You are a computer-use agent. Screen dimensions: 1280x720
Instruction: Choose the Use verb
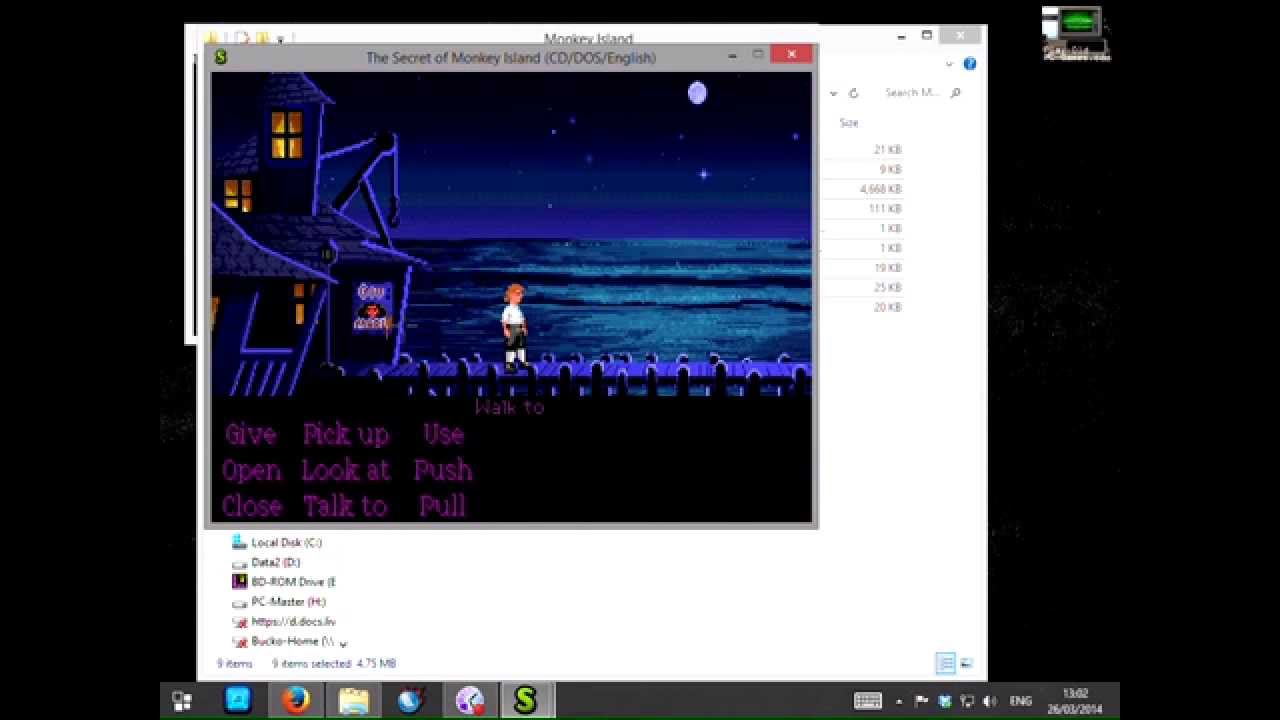[x=443, y=434]
